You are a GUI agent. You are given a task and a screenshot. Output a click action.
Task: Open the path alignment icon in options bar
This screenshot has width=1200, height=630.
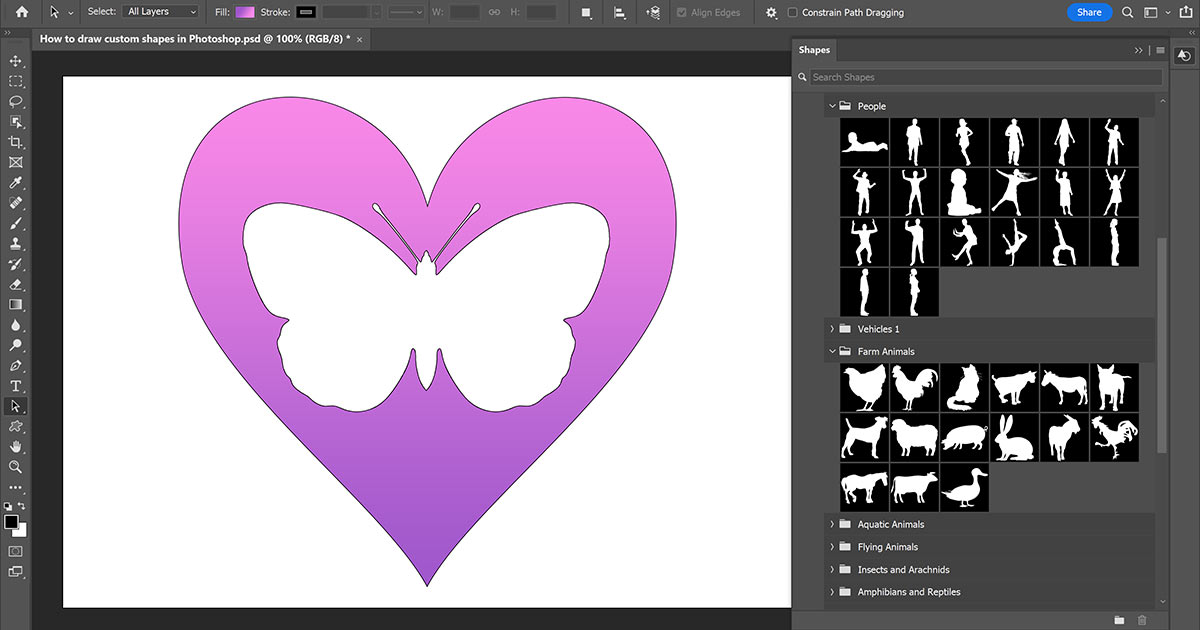620,12
